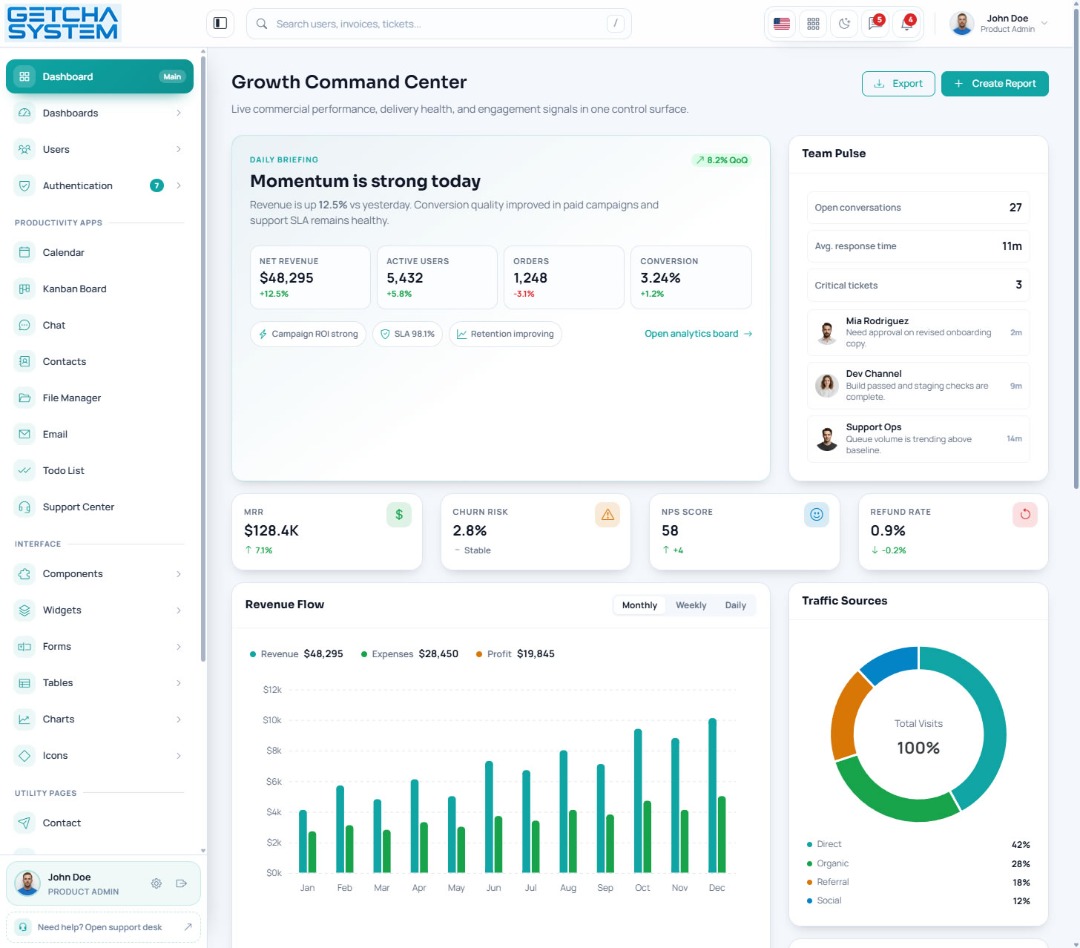
Task: Click the MRR dollar icon
Action: tap(399, 515)
